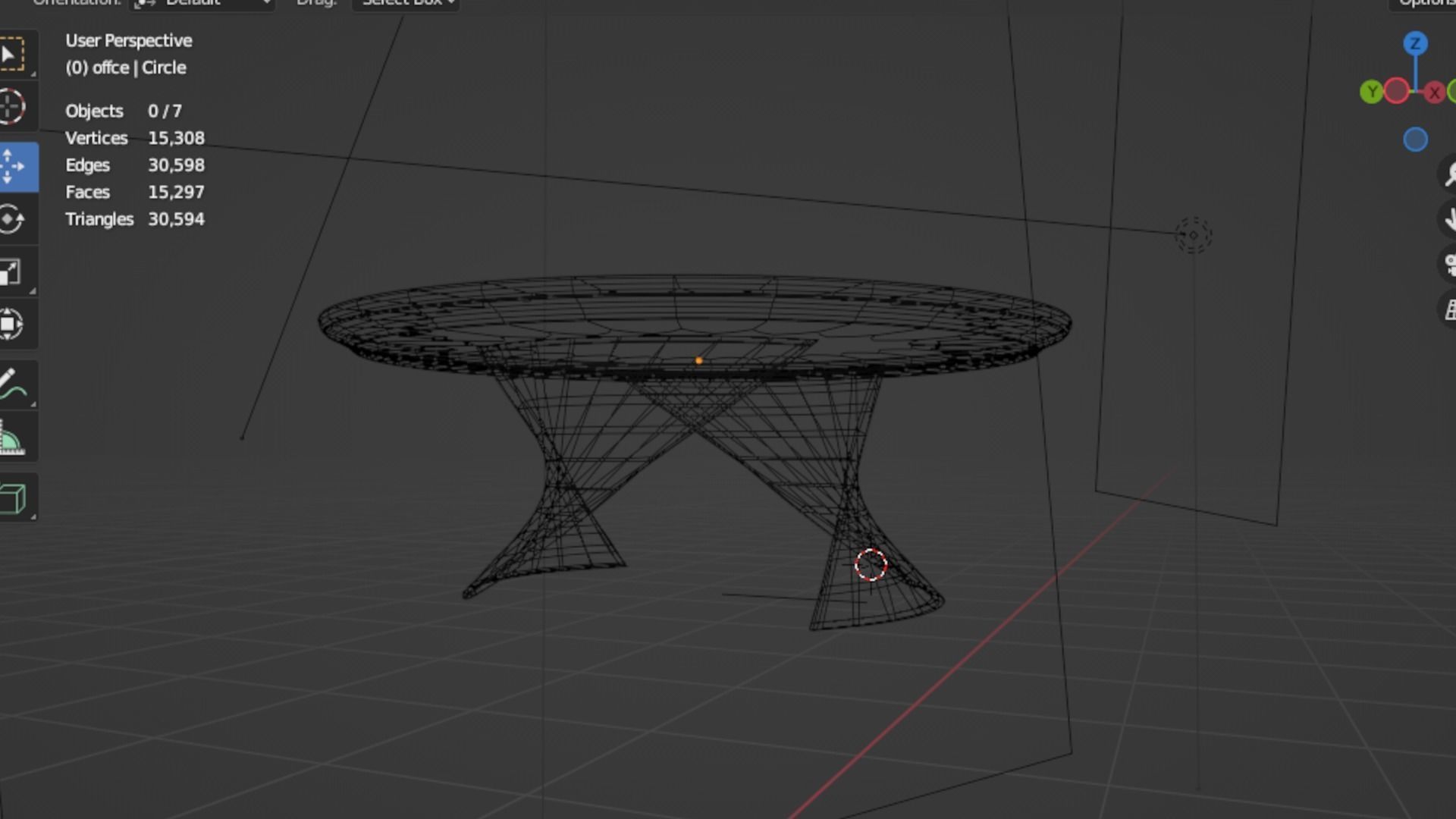Image resolution: width=1456 pixels, height=819 pixels.
Task: Select the Transform tool
Action: pos(12,325)
